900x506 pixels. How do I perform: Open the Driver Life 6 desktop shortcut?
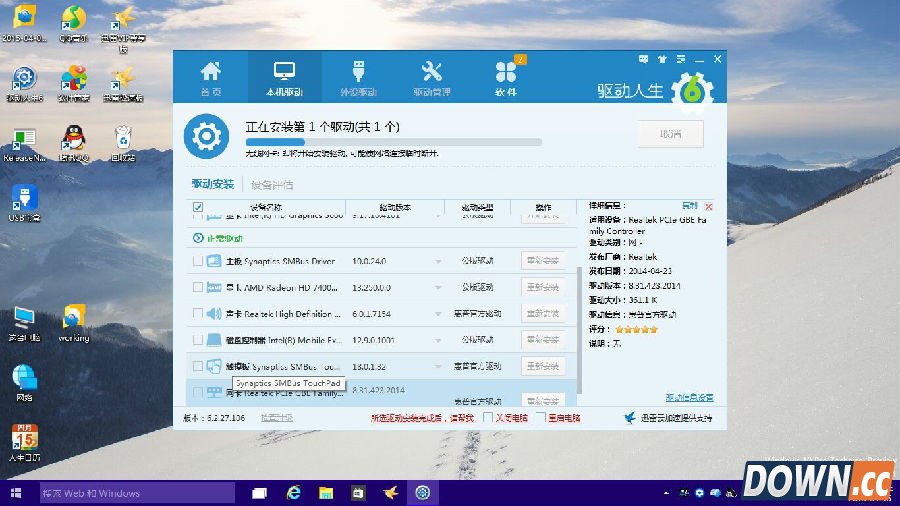[x=24, y=77]
